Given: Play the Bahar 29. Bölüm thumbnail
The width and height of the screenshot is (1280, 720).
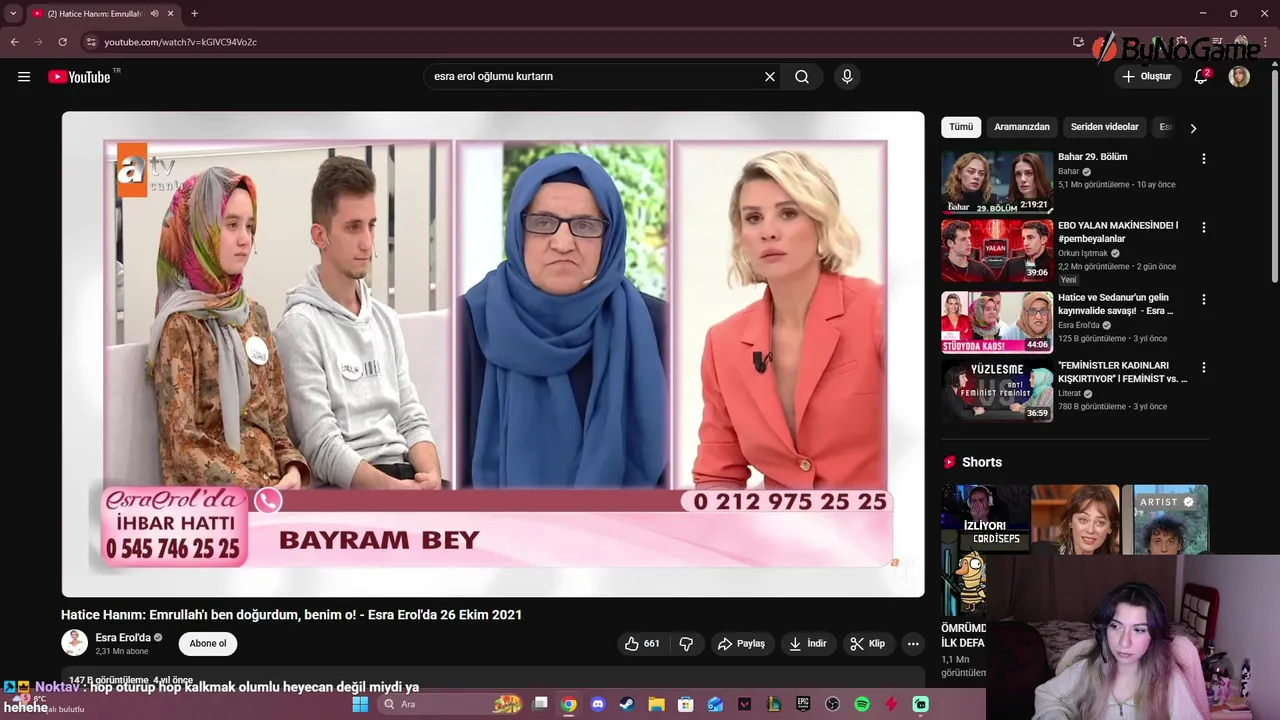Looking at the screenshot, I should click(x=997, y=182).
